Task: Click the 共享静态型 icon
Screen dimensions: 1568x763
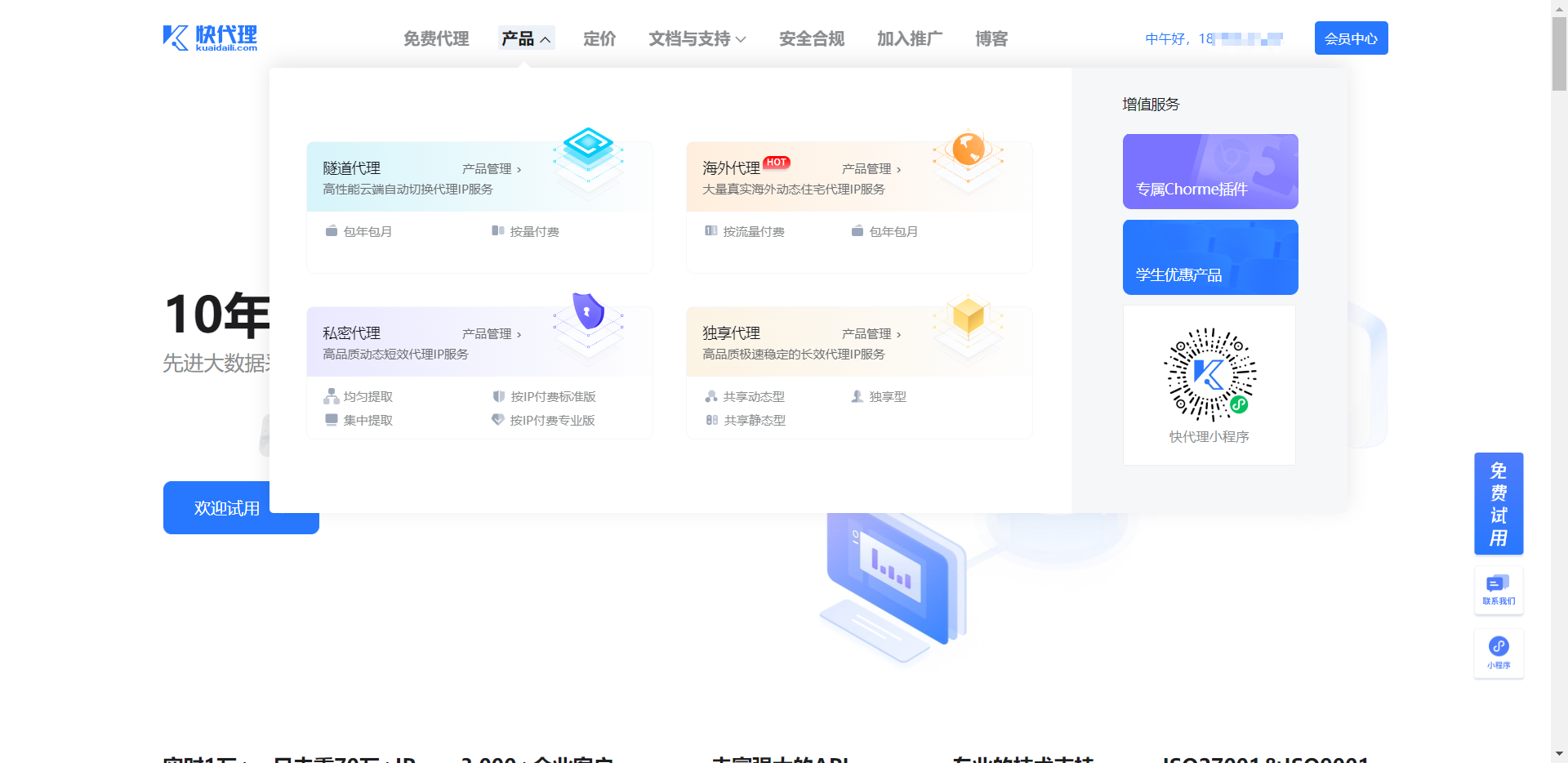Action: pos(712,420)
